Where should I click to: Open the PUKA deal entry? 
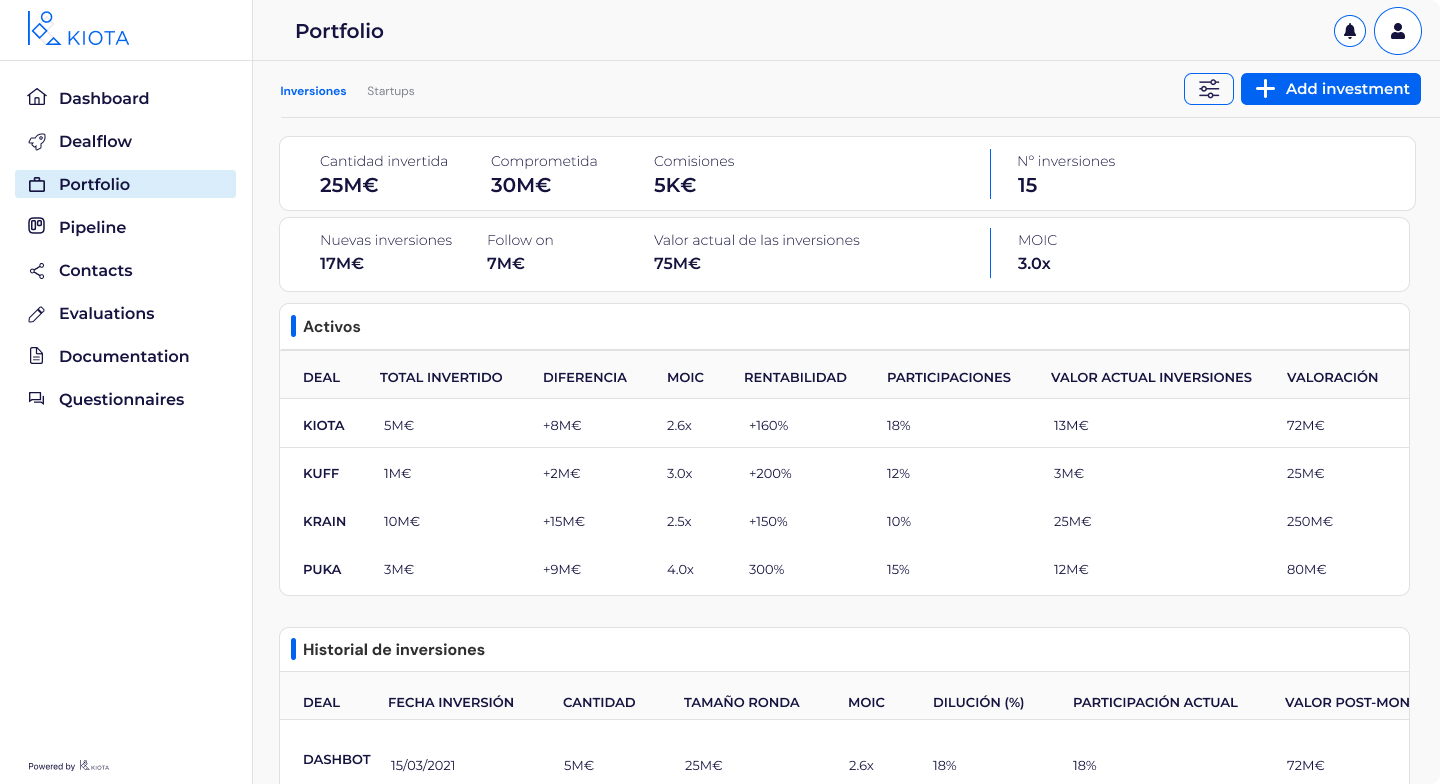point(322,569)
